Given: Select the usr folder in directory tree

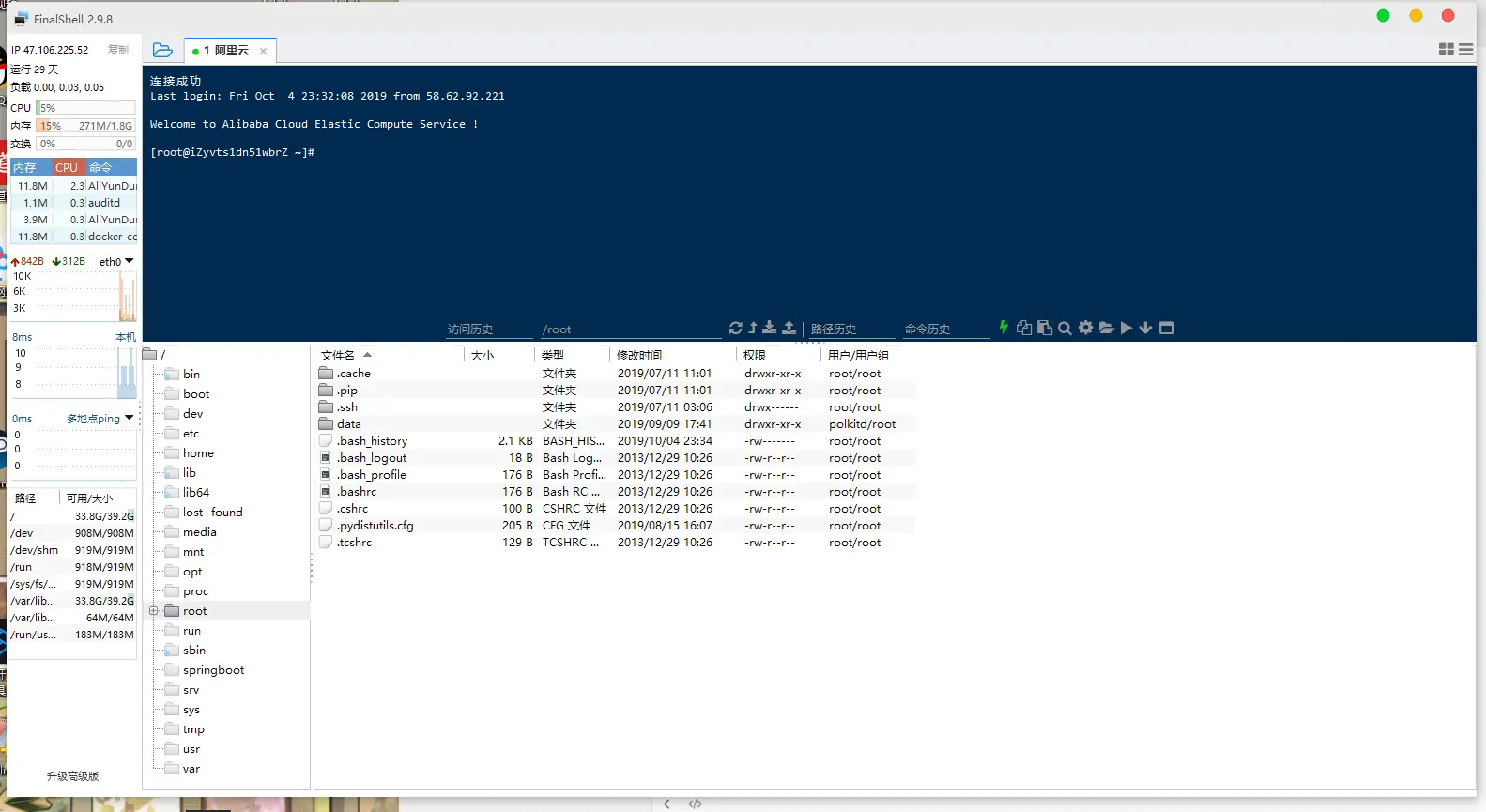Looking at the screenshot, I should point(191,749).
